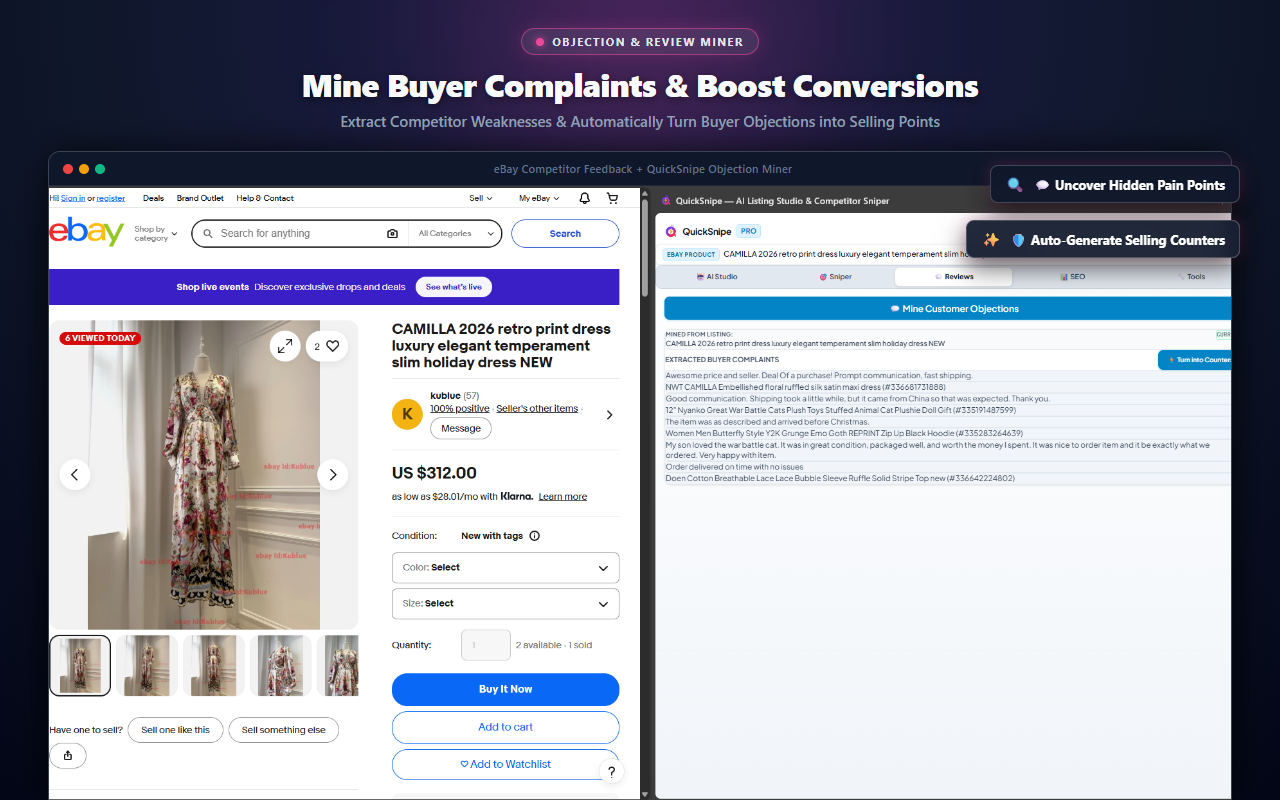
Task: Click camera image search icon in search bar
Action: (392, 233)
